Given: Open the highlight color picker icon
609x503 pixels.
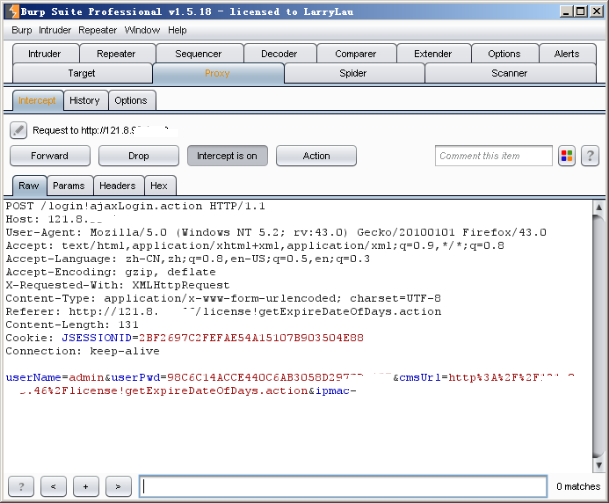Looking at the screenshot, I should (x=567, y=156).
